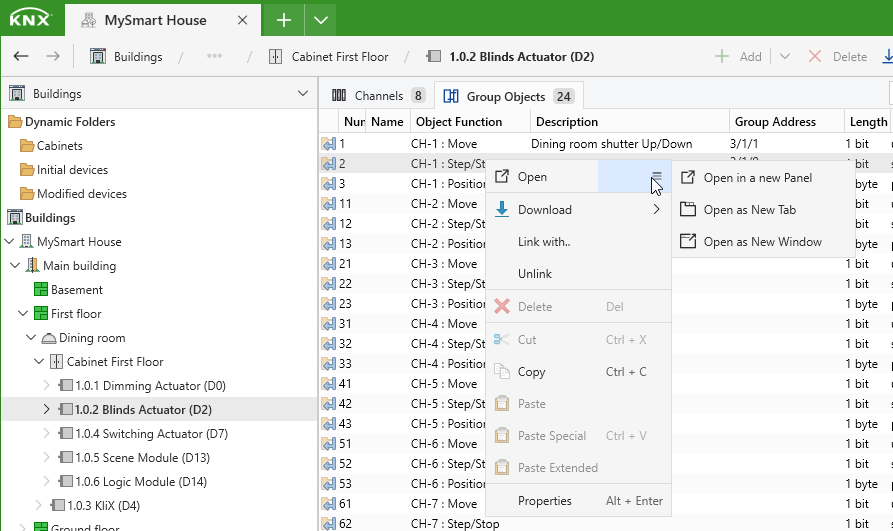Collapse the MySmart House tree node
Screen dimensions: 893x531
(x=9, y=242)
